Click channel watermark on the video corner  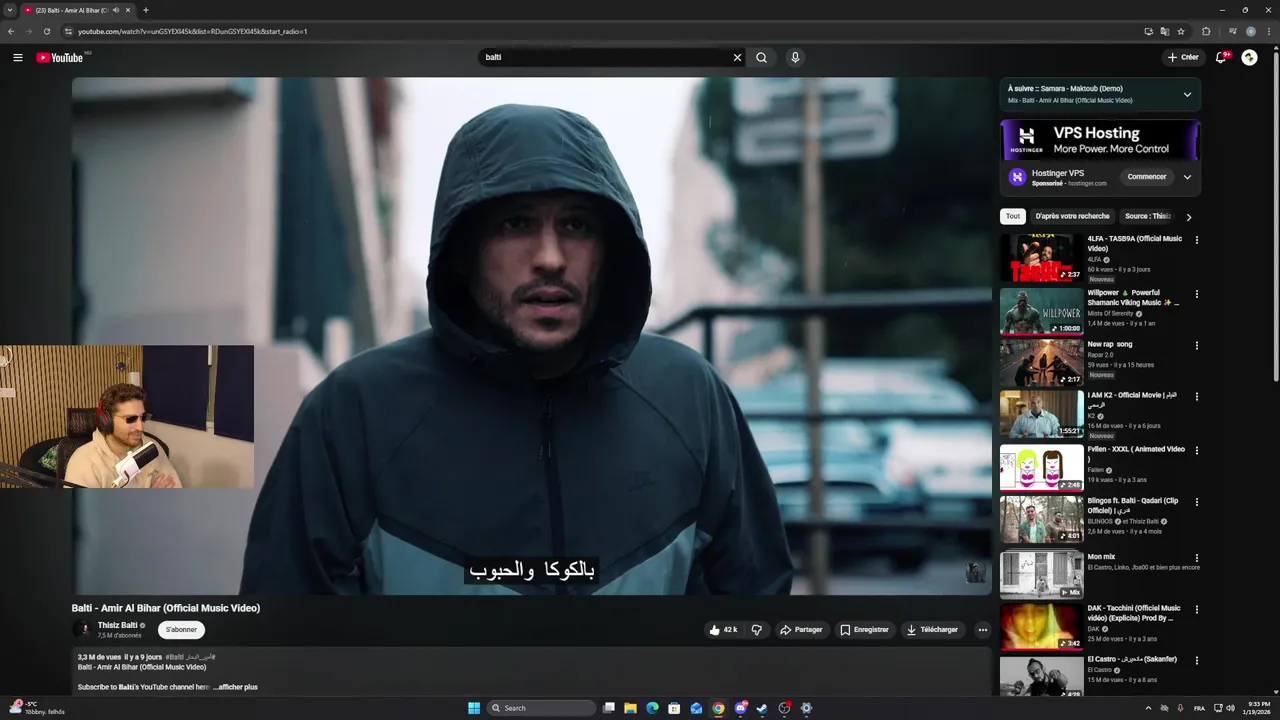[975, 572]
